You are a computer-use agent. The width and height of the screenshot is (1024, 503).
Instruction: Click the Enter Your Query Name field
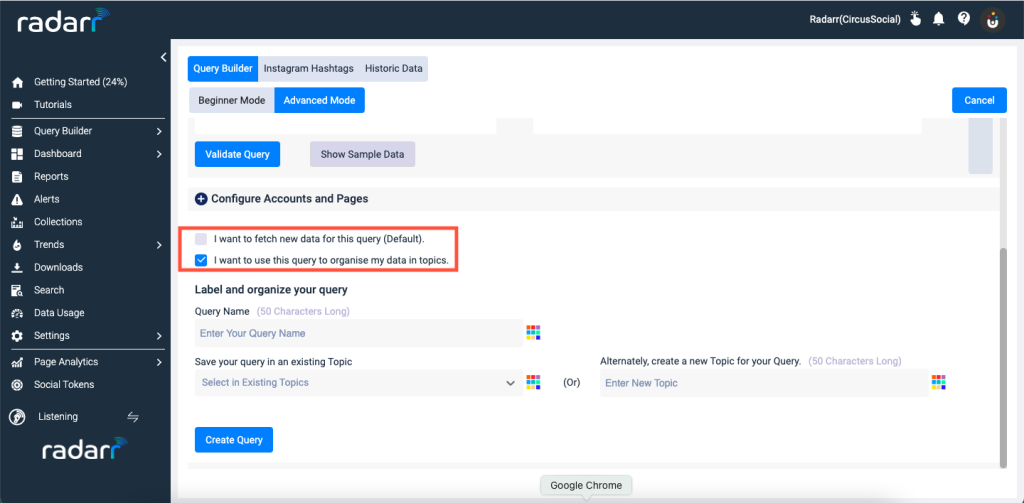359,333
